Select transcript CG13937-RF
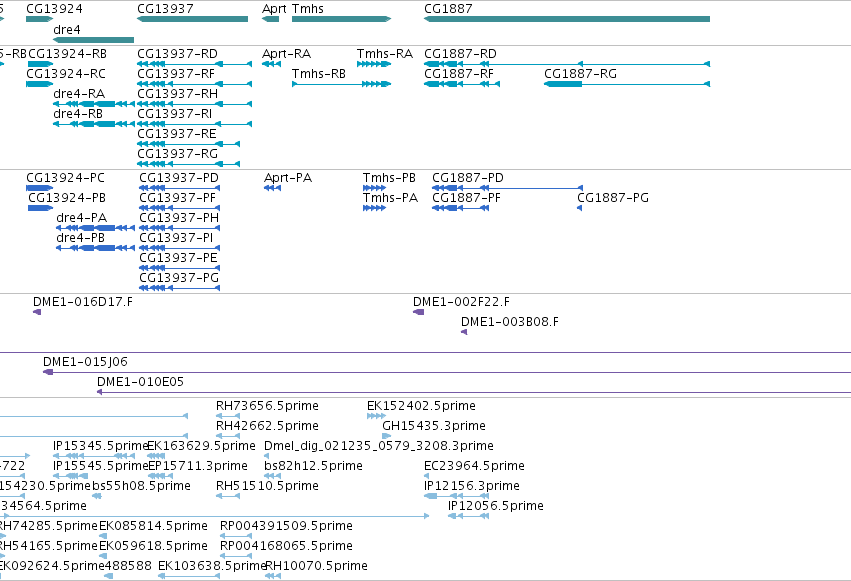The width and height of the screenshot is (851, 581). pyautogui.click(x=194, y=84)
